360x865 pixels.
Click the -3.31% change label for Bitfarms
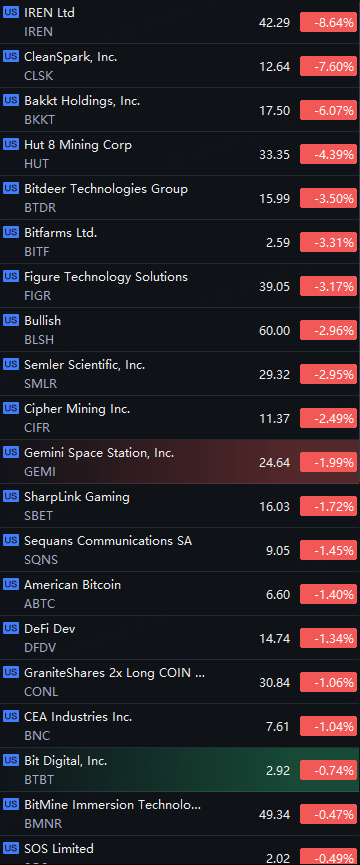(329, 243)
